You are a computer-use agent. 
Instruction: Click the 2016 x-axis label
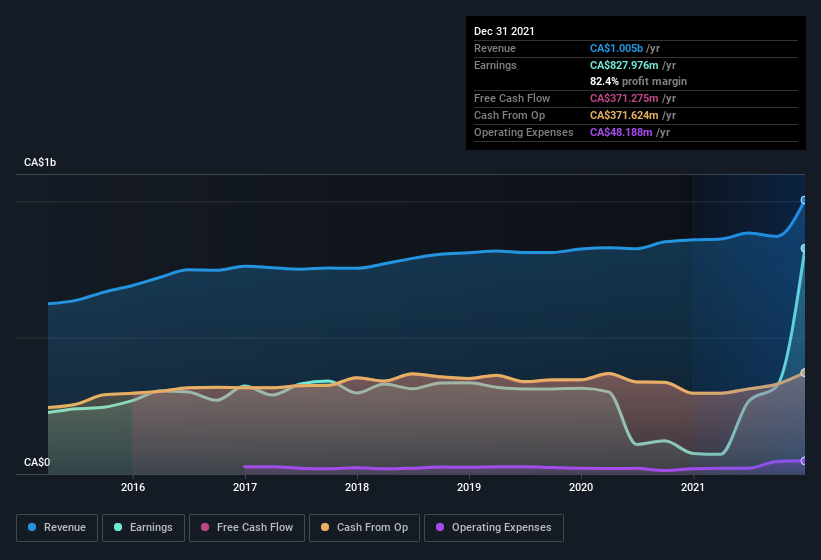133,487
